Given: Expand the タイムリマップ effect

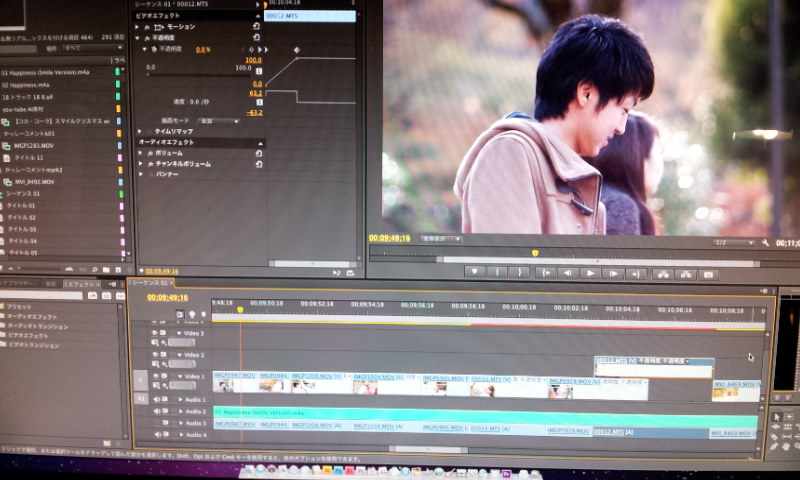Looking at the screenshot, I should pos(140,131).
